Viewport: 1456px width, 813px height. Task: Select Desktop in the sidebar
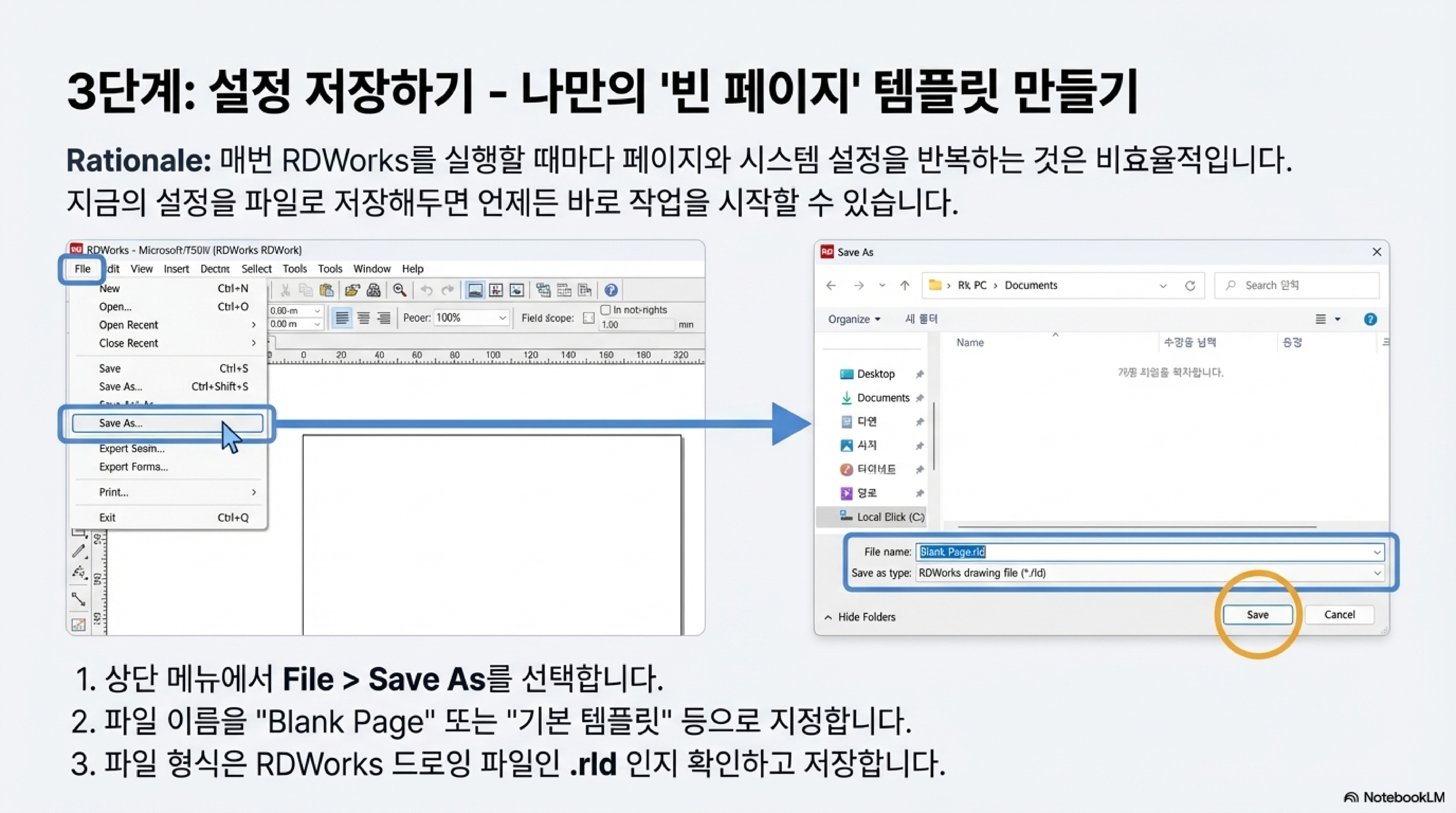point(875,374)
